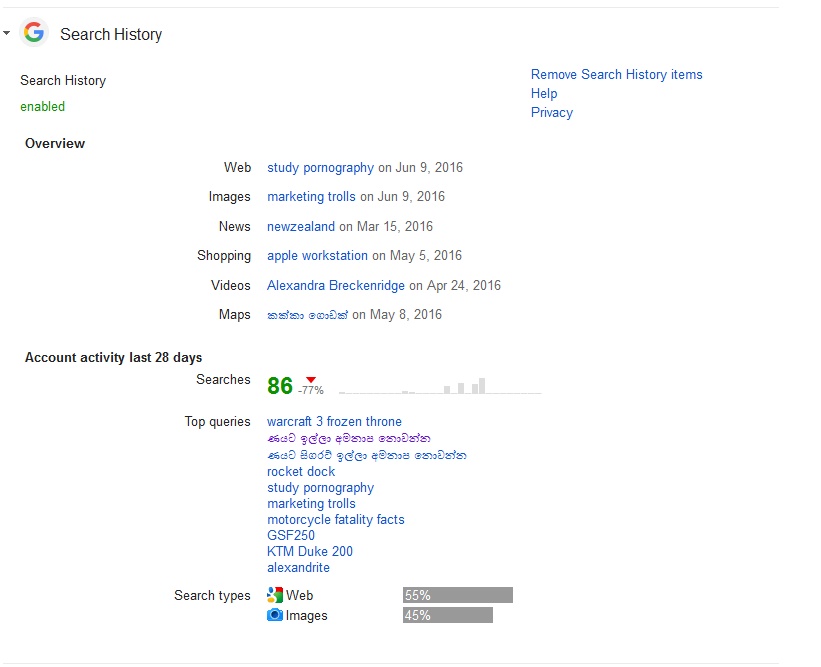Click 'Account activity last 28 days' heading
The height and width of the screenshot is (667, 821).
(x=114, y=358)
